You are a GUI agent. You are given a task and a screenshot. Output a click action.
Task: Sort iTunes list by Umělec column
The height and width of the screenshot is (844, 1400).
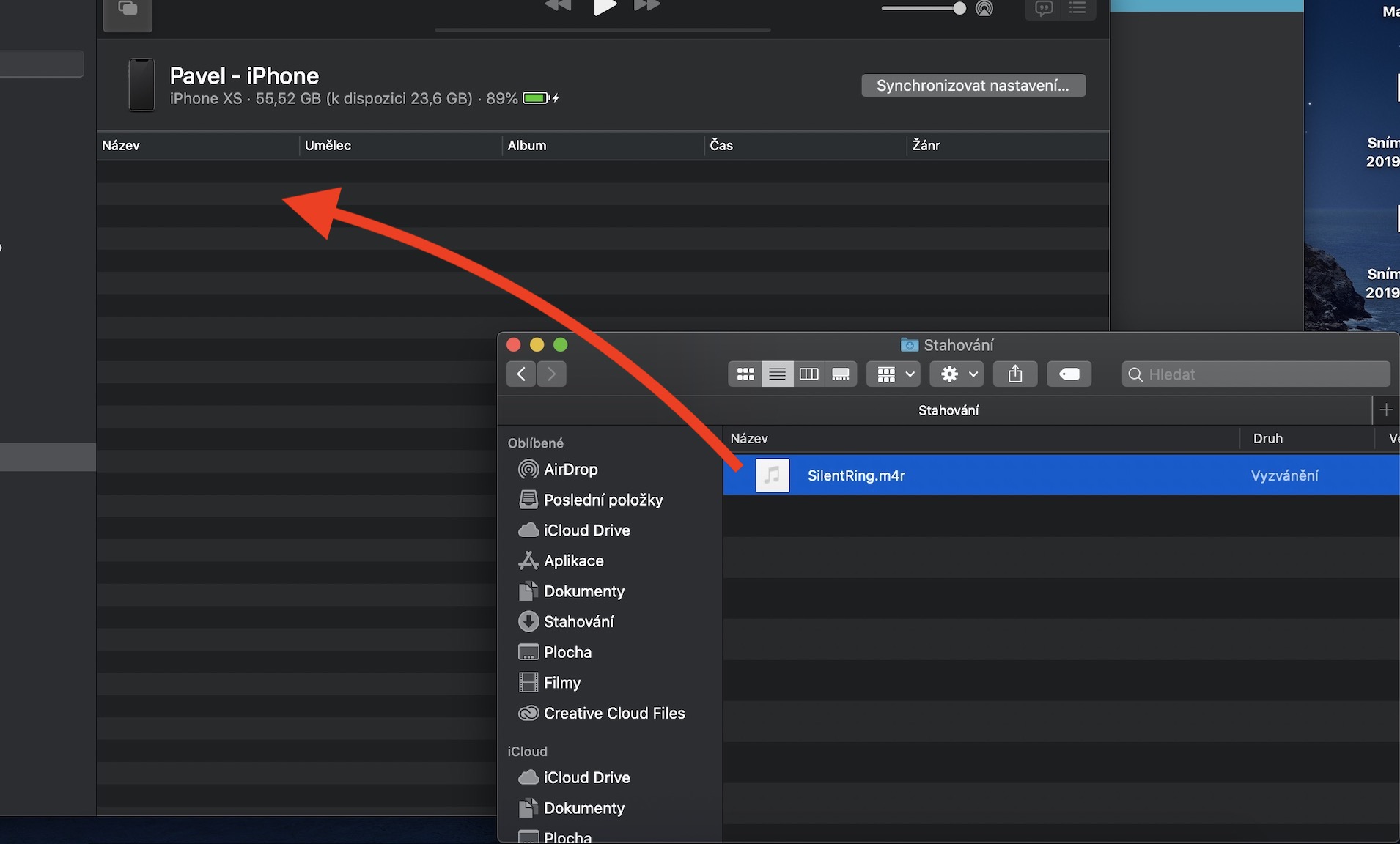click(400, 145)
